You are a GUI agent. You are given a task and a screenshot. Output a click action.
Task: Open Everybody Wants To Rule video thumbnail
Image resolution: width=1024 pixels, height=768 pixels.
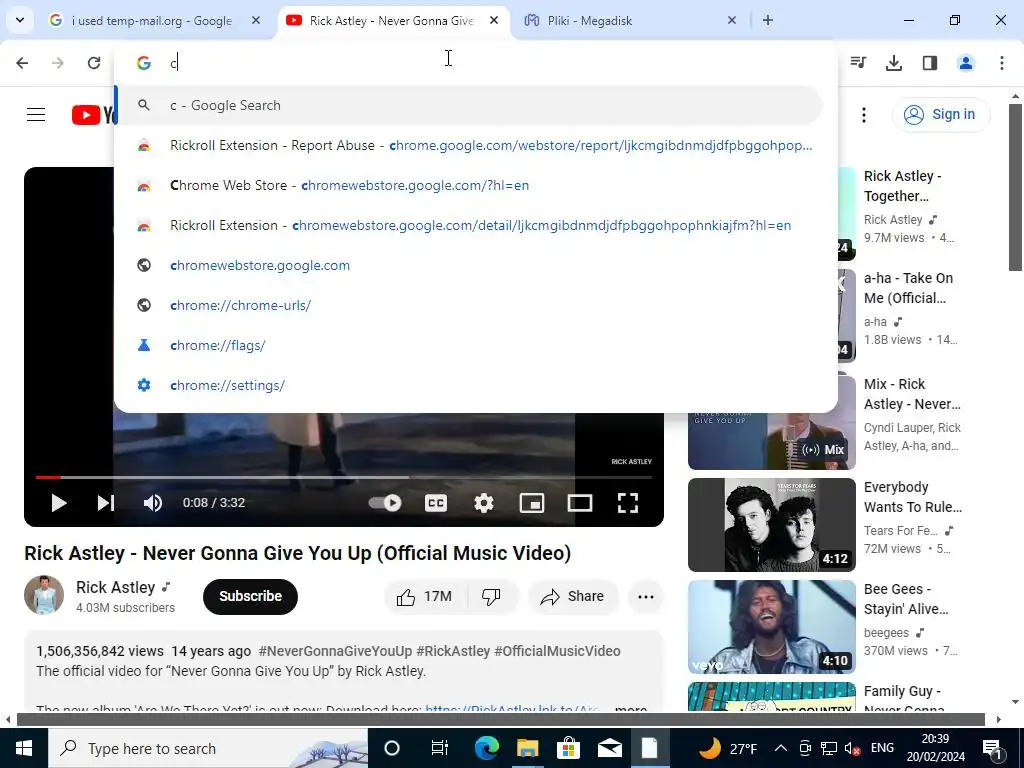tap(772, 524)
